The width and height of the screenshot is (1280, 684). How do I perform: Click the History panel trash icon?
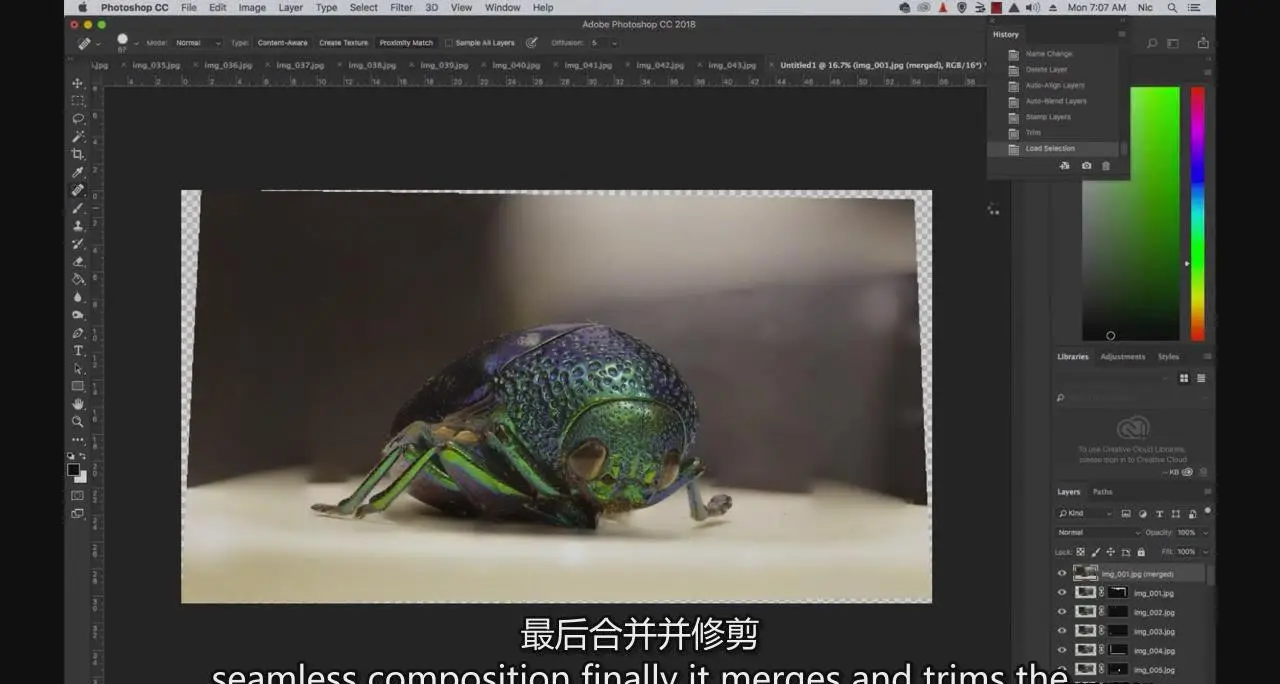click(1106, 166)
